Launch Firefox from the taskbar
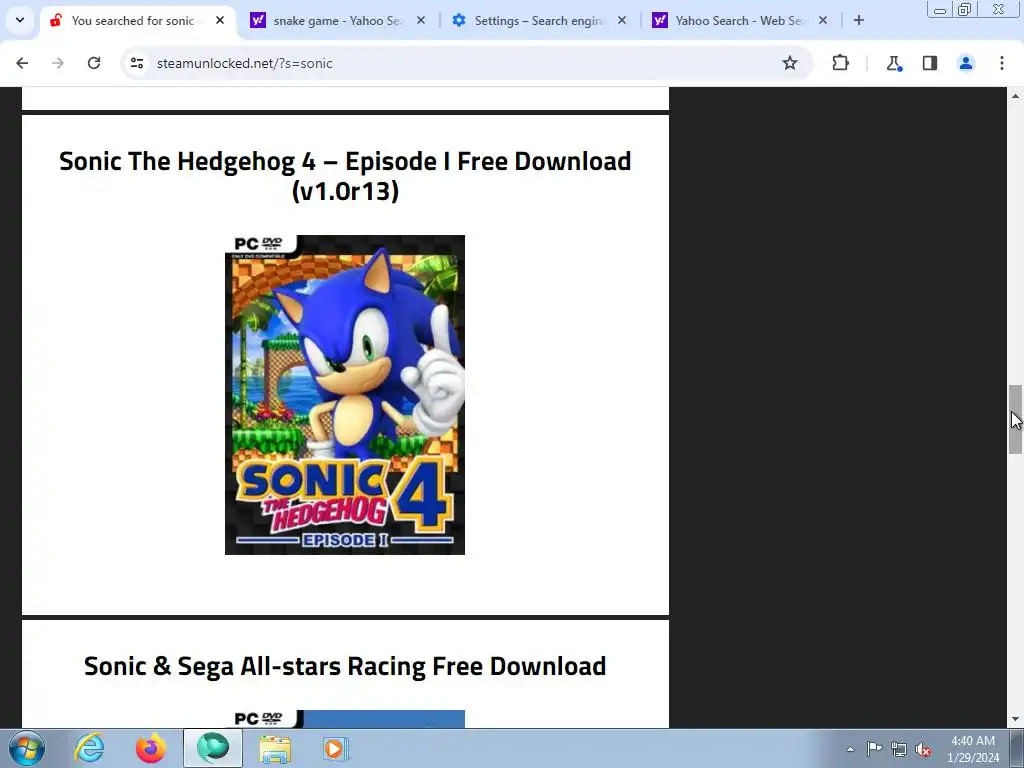The height and width of the screenshot is (768, 1024). coord(151,748)
